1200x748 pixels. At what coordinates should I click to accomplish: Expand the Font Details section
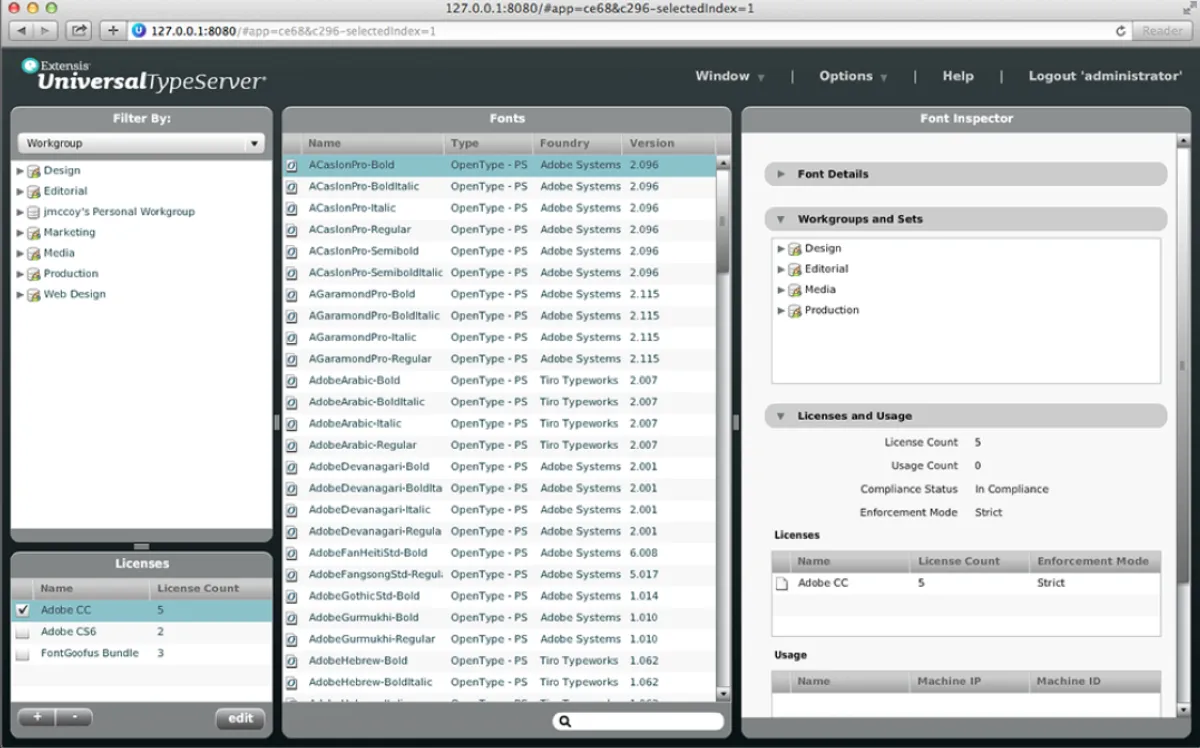tap(782, 174)
